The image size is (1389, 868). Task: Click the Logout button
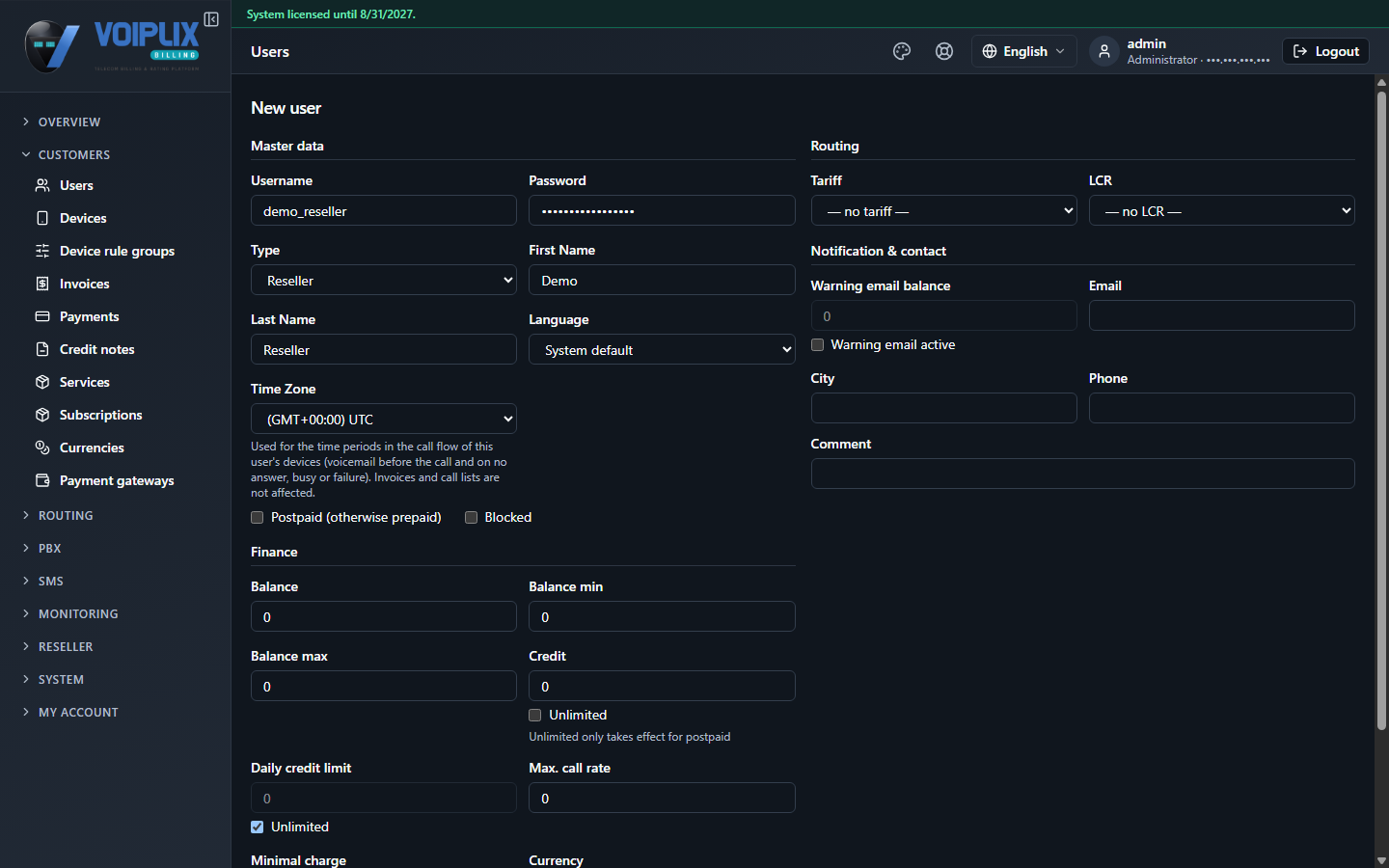coord(1325,51)
